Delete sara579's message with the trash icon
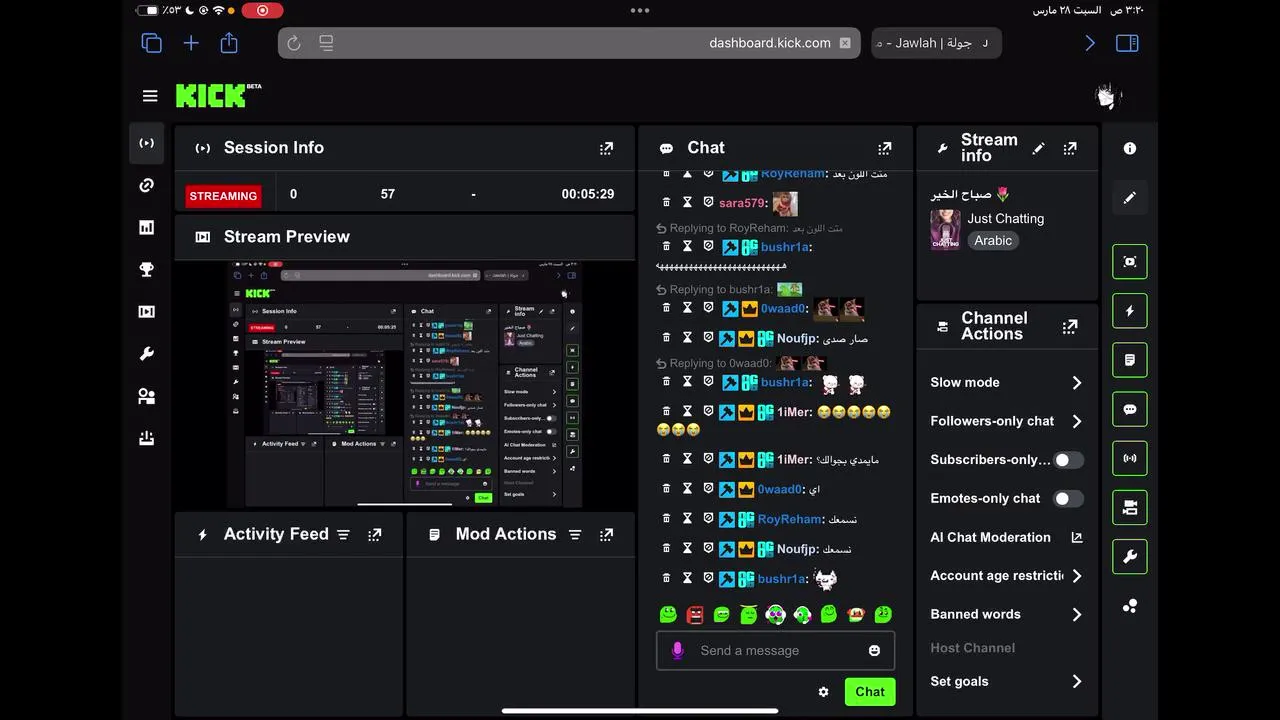Screen dimensions: 1280x720 tap(666, 203)
